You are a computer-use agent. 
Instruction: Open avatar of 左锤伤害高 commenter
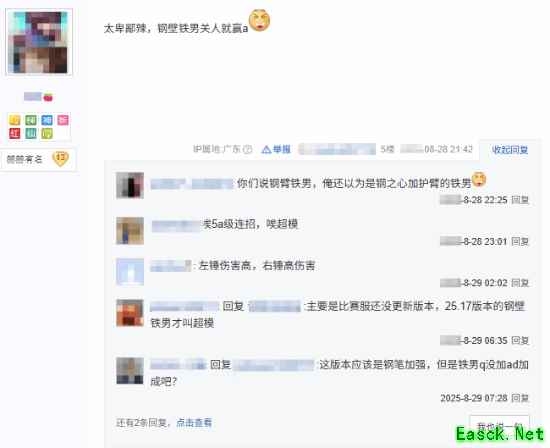click(130, 272)
